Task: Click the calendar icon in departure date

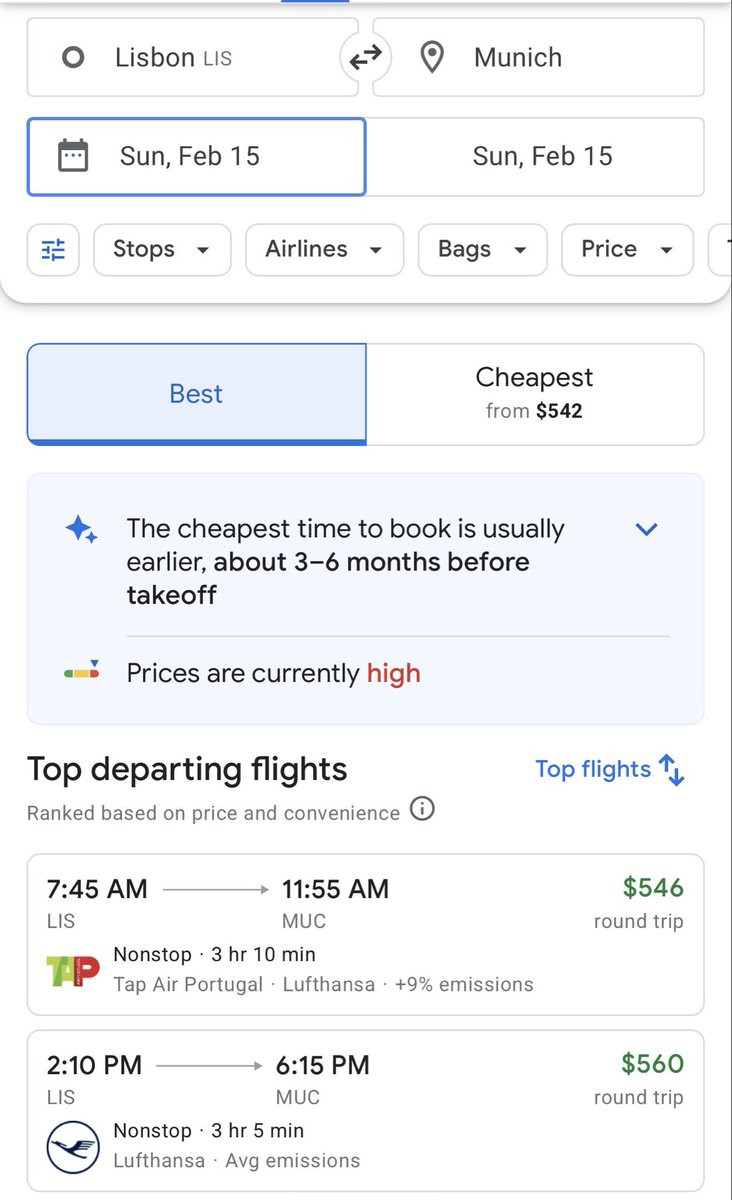Action: (73, 156)
